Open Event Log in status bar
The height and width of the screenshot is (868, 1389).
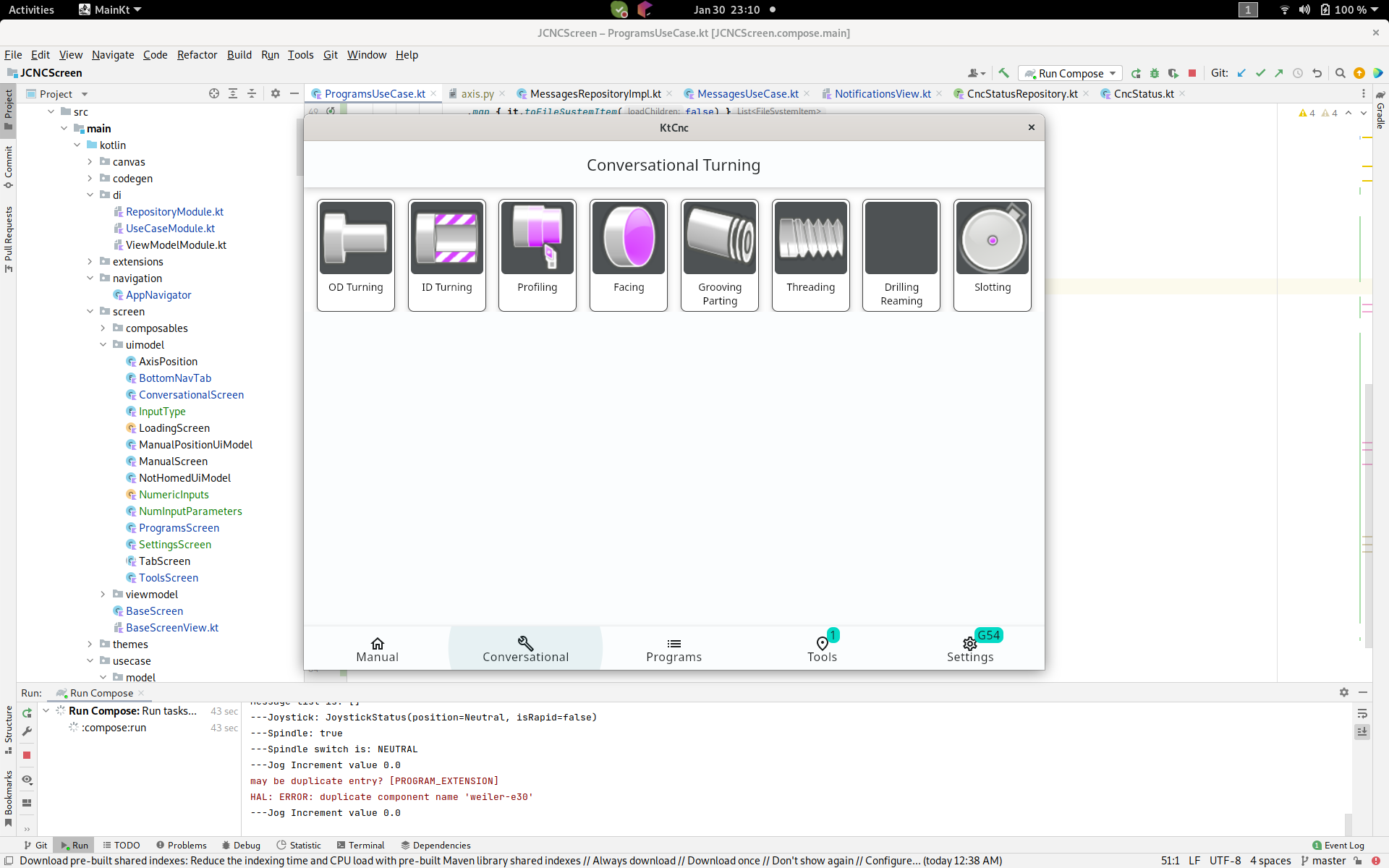1338,846
